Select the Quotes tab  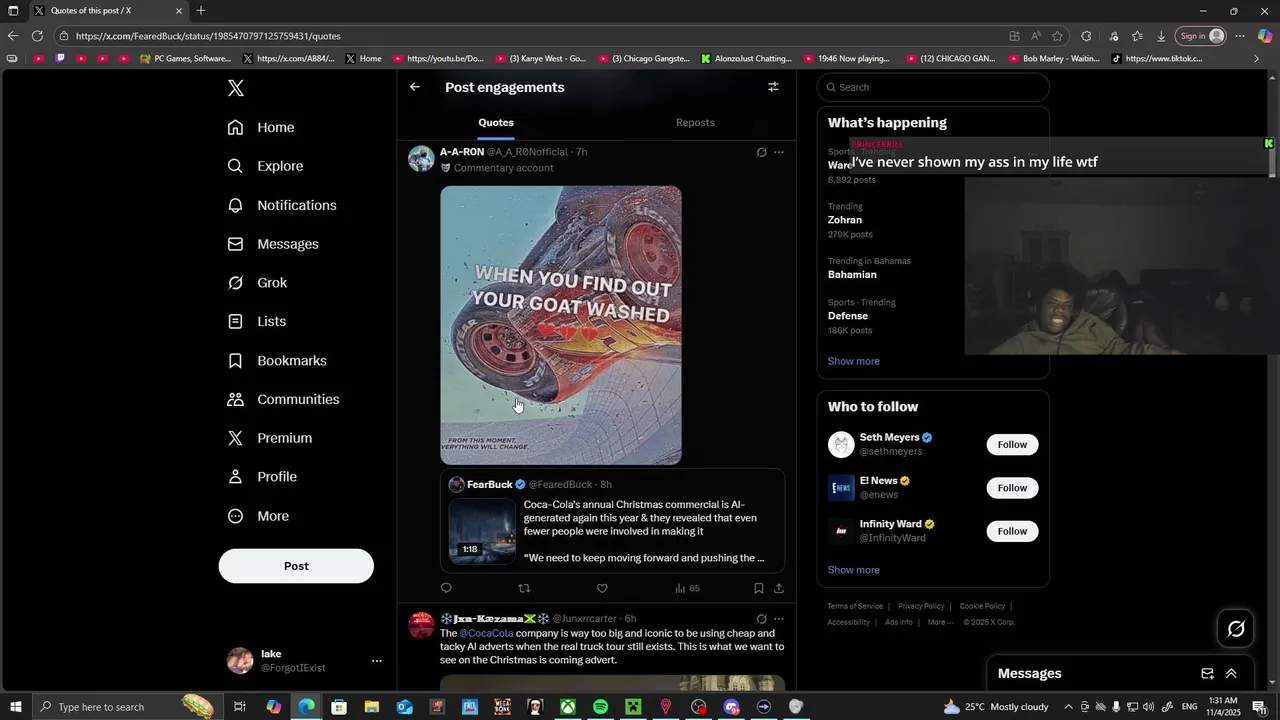pos(496,122)
